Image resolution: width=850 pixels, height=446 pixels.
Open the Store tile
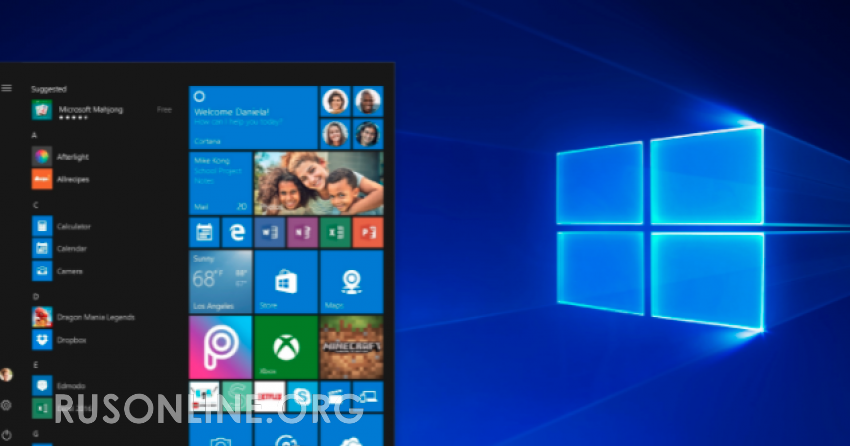click(x=286, y=282)
